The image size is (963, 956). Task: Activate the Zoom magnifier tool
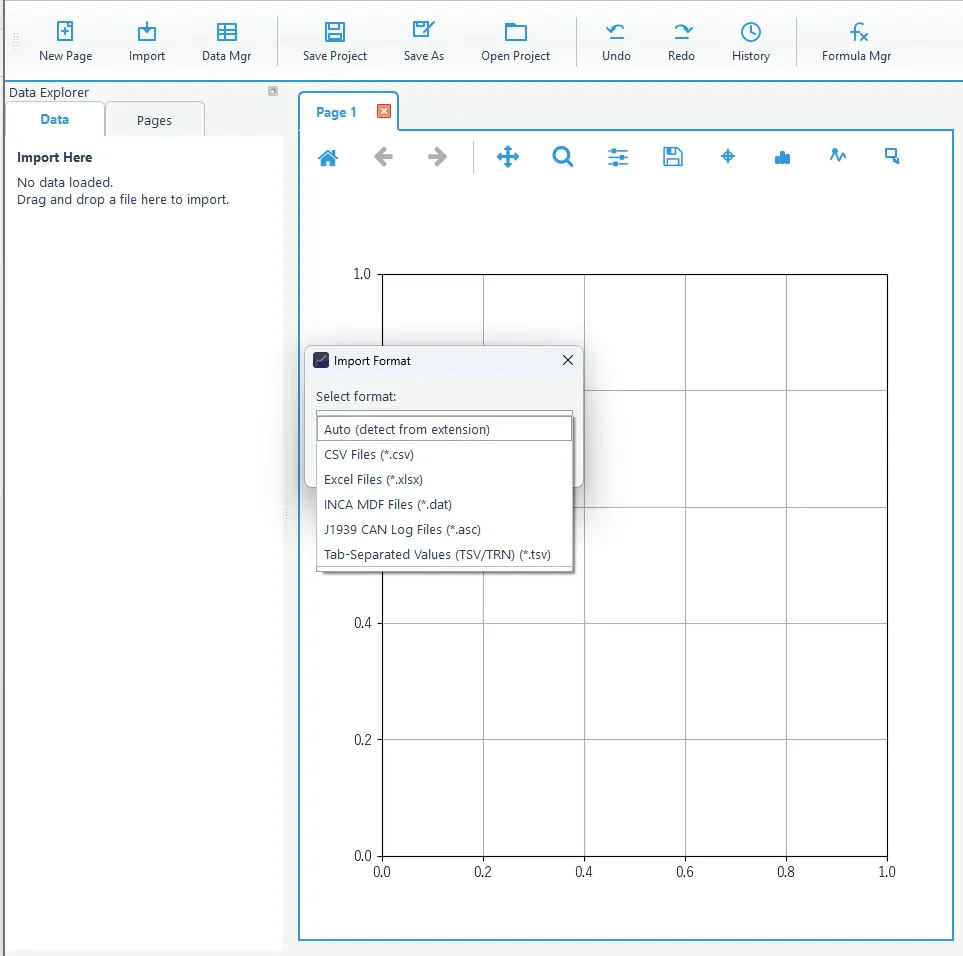click(x=563, y=157)
